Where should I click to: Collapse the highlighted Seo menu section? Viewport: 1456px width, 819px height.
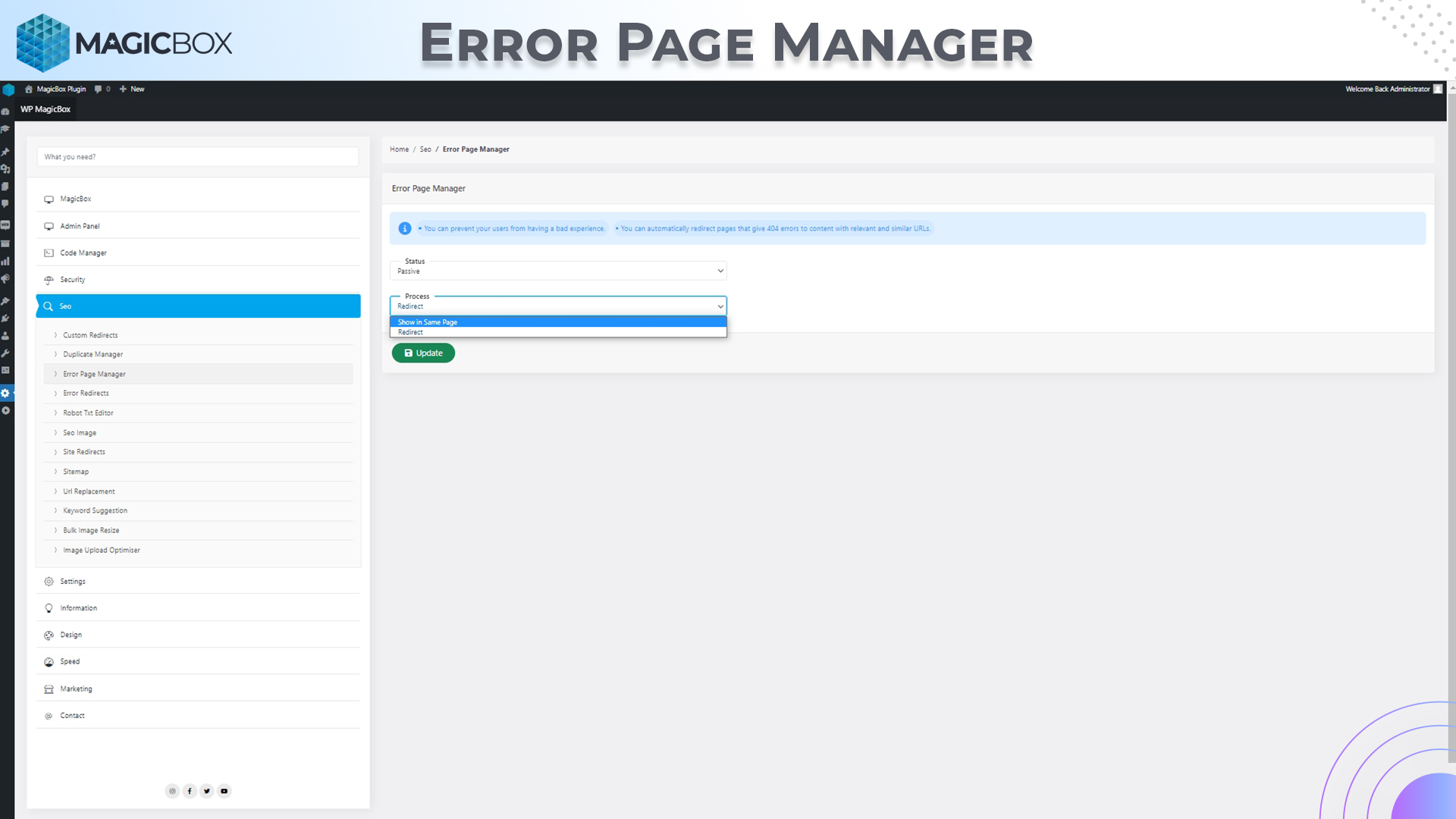pyautogui.click(x=198, y=306)
